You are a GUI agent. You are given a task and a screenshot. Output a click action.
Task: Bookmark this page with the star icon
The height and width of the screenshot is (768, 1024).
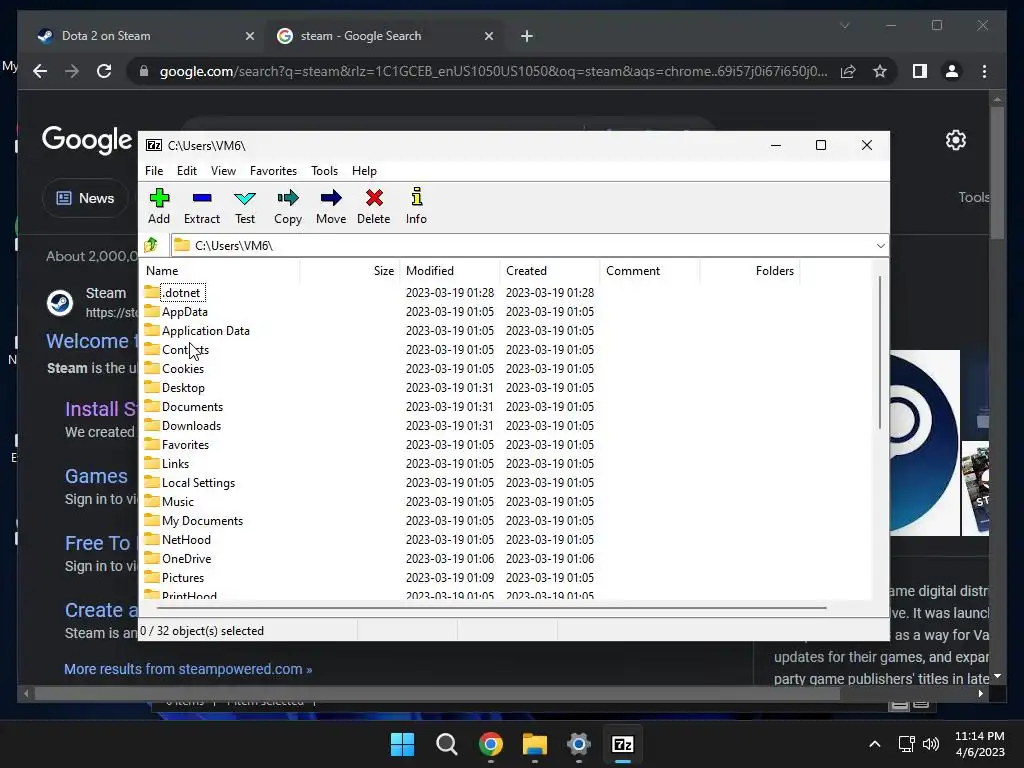click(x=880, y=71)
